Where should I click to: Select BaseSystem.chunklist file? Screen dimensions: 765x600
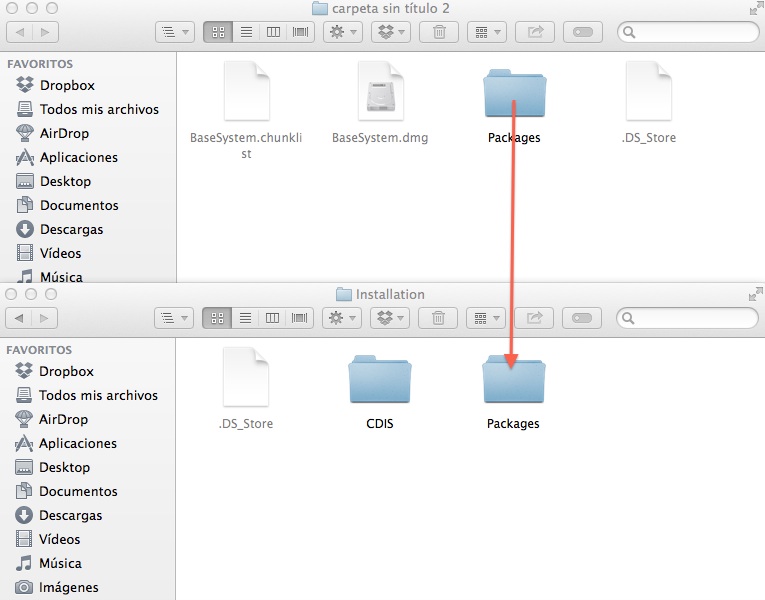(x=246, y=92)
